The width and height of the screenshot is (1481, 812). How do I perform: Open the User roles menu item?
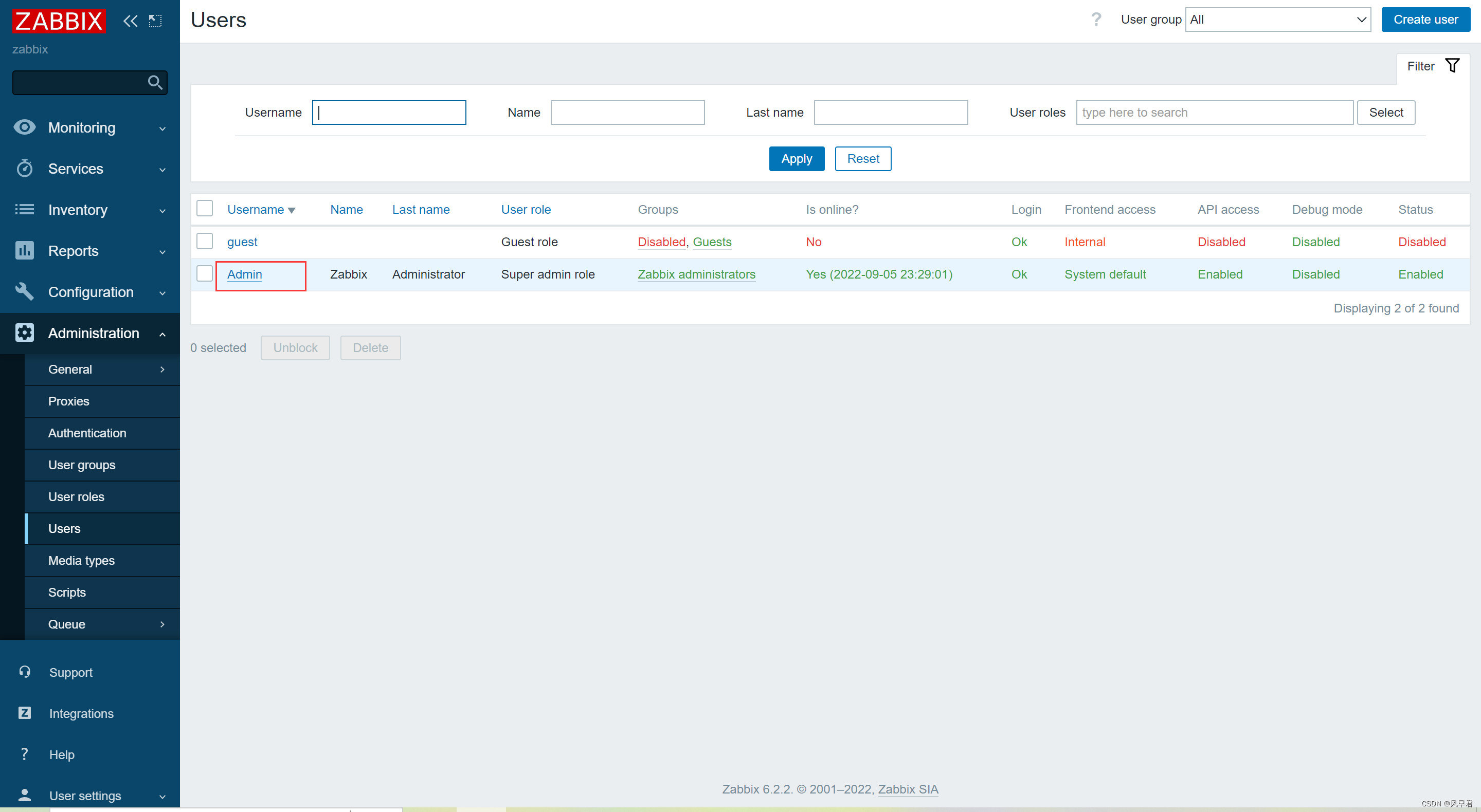coord(77,496)
